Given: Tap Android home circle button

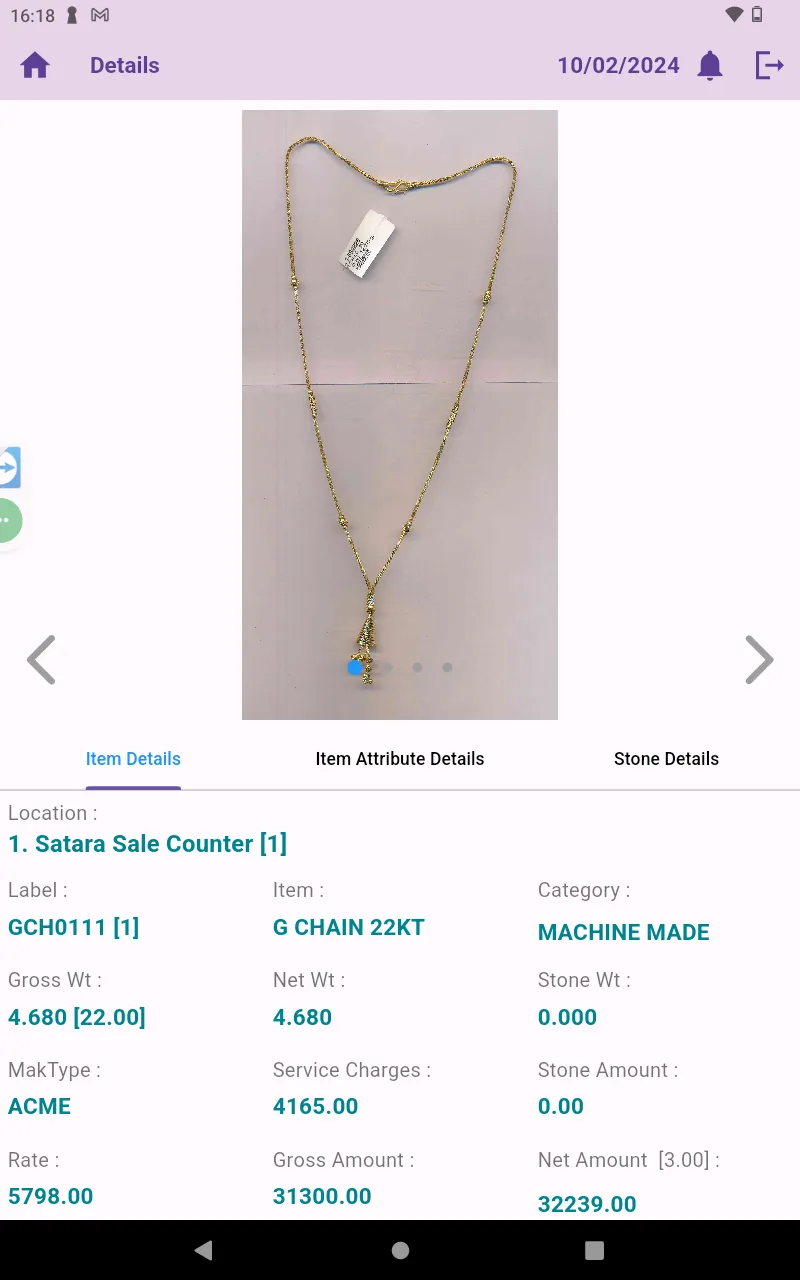Looking at the screenshot, I should [x=400, y=1250].
